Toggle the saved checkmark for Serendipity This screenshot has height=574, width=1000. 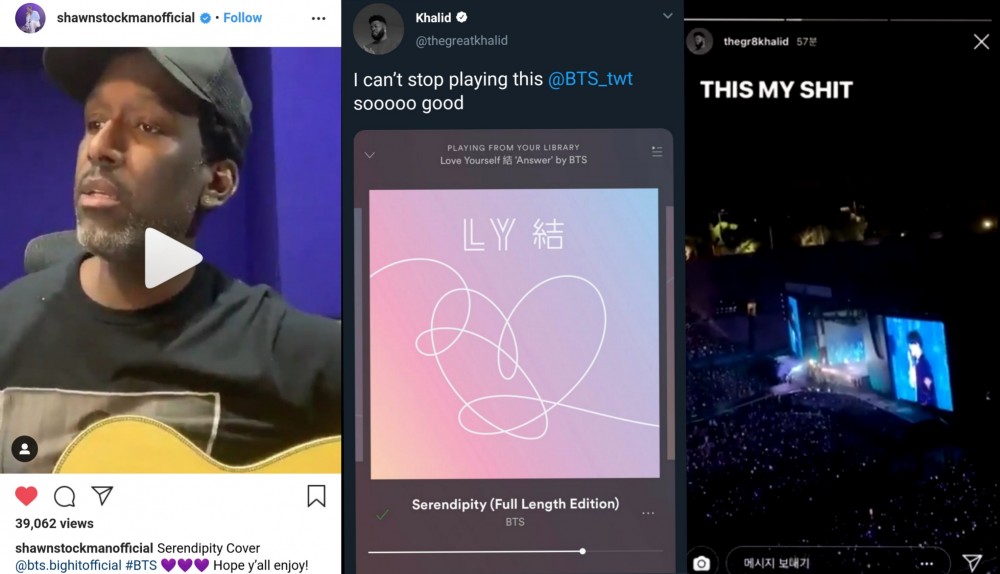coord(383,514)
